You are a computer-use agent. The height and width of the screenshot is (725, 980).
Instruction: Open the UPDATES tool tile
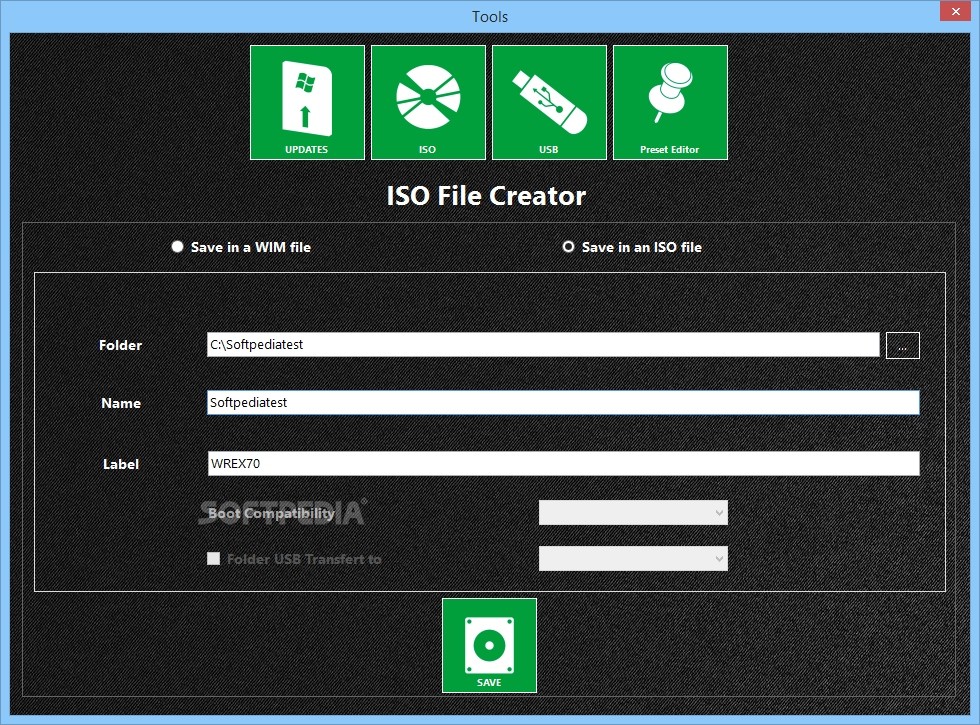click(307, 102)
